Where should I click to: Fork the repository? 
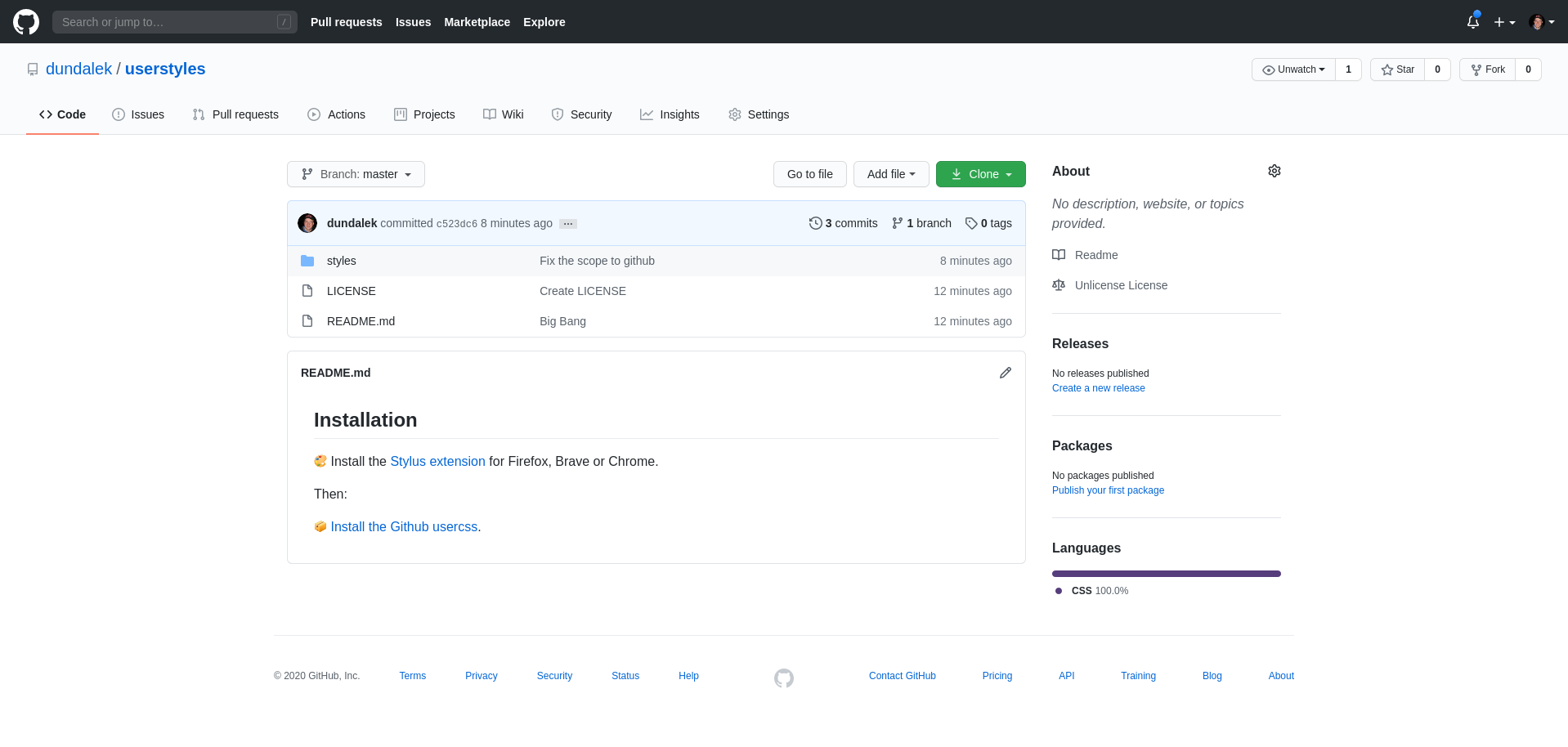coord(1488,69)
